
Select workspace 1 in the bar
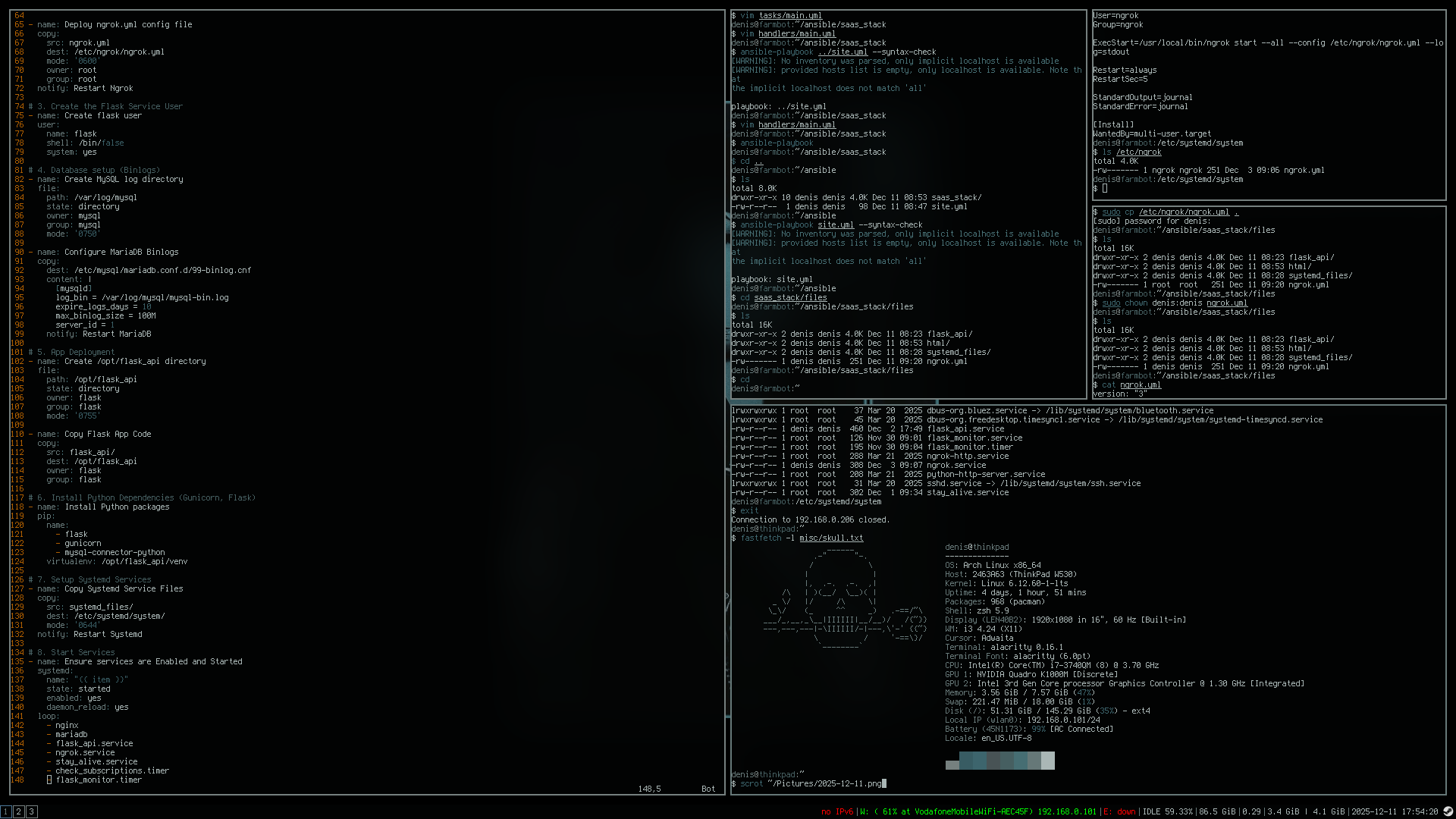[x=6, y=811]
